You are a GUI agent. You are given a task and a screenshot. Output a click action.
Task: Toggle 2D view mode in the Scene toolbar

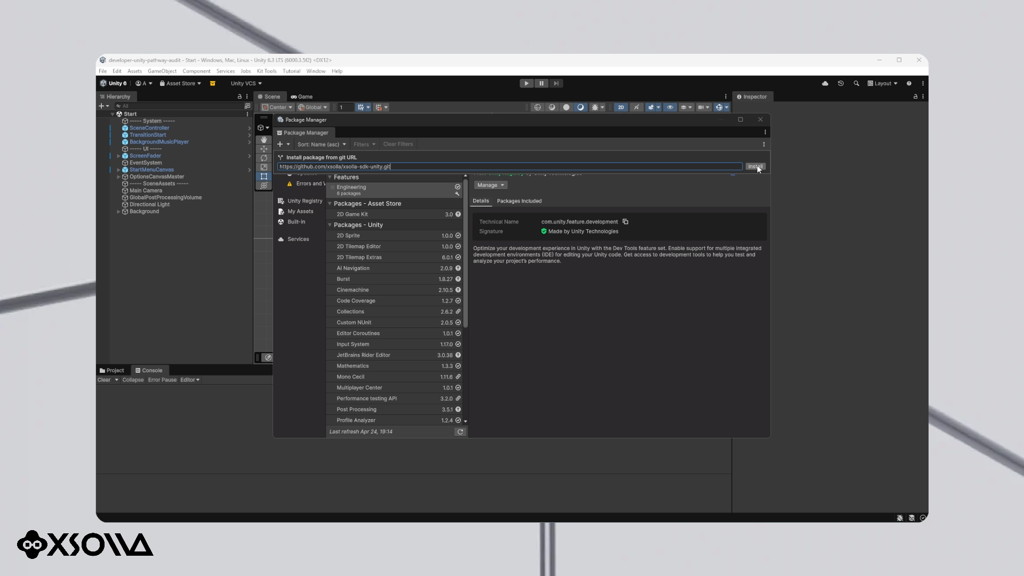pyautogui.click(x=620, y=107)
